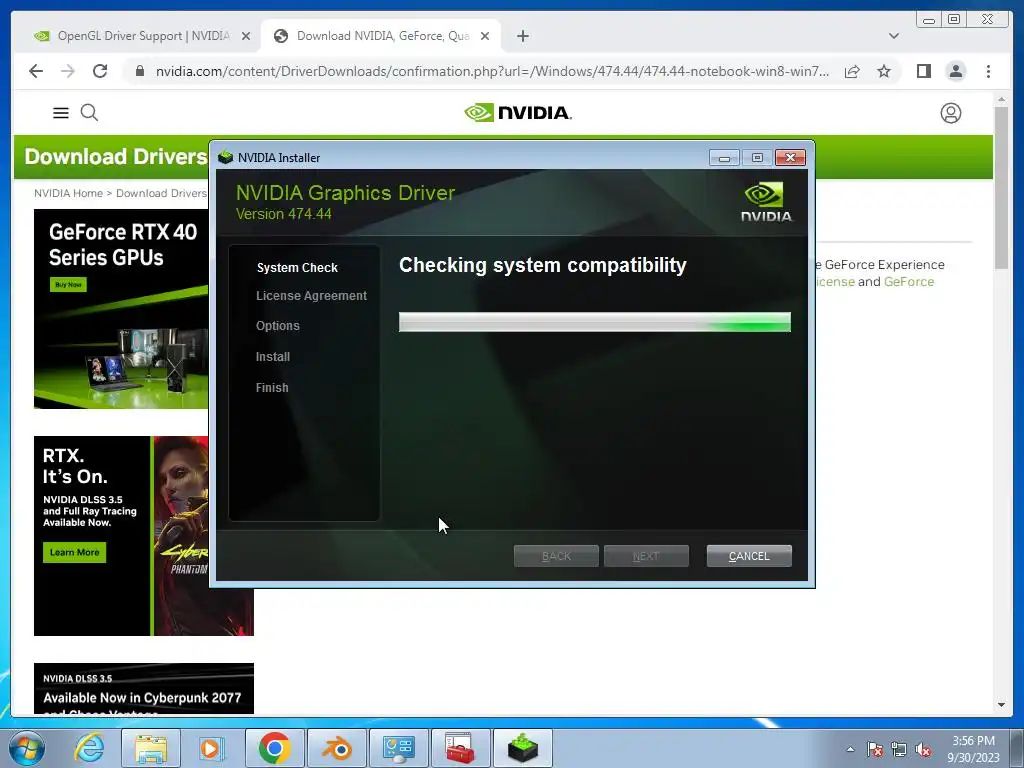Open the red toolbox app in taskbar
The width and height of the screenshot is (1024, 768).
(x=460, y=748)
